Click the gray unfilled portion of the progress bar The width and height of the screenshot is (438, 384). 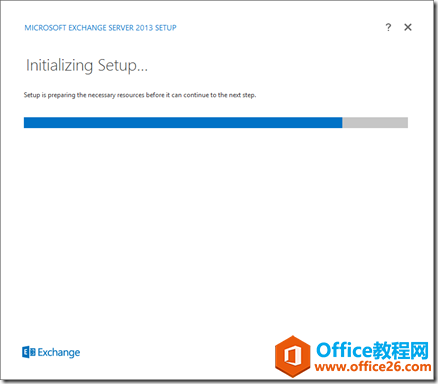pos(375,122)
